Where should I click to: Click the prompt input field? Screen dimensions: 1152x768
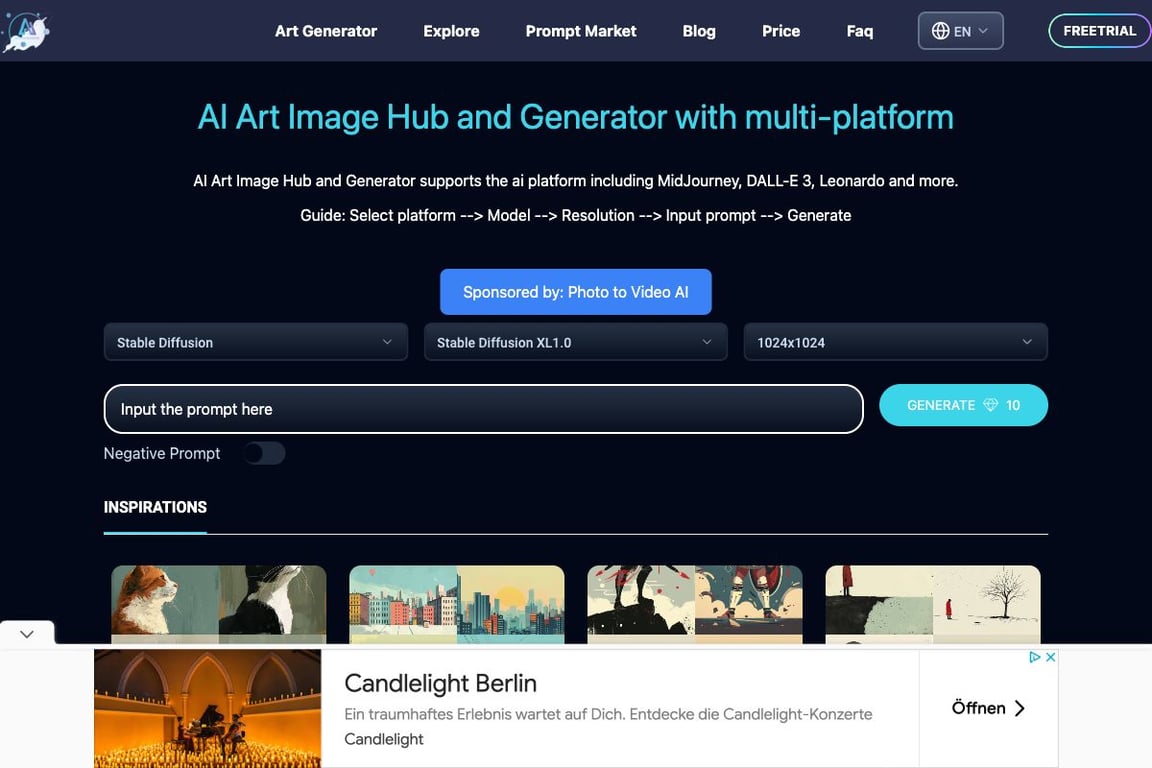point(483,409)
